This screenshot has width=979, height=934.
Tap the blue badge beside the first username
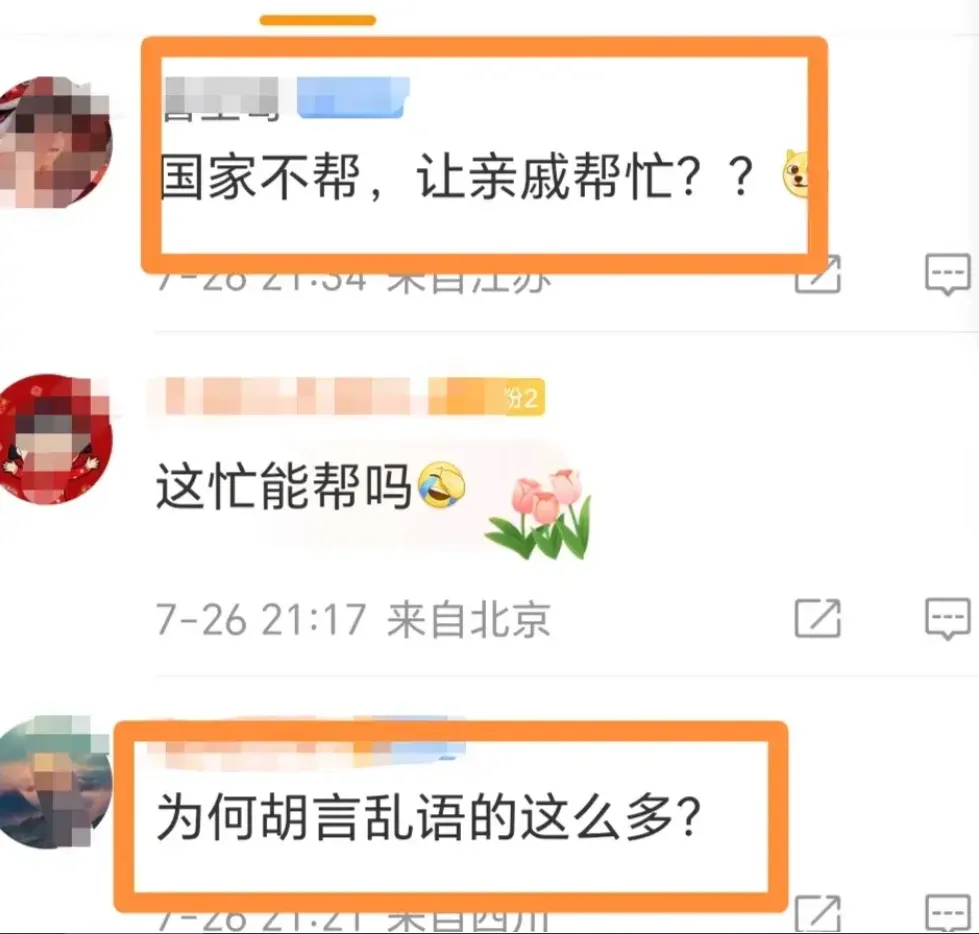(x=353, y=97)
